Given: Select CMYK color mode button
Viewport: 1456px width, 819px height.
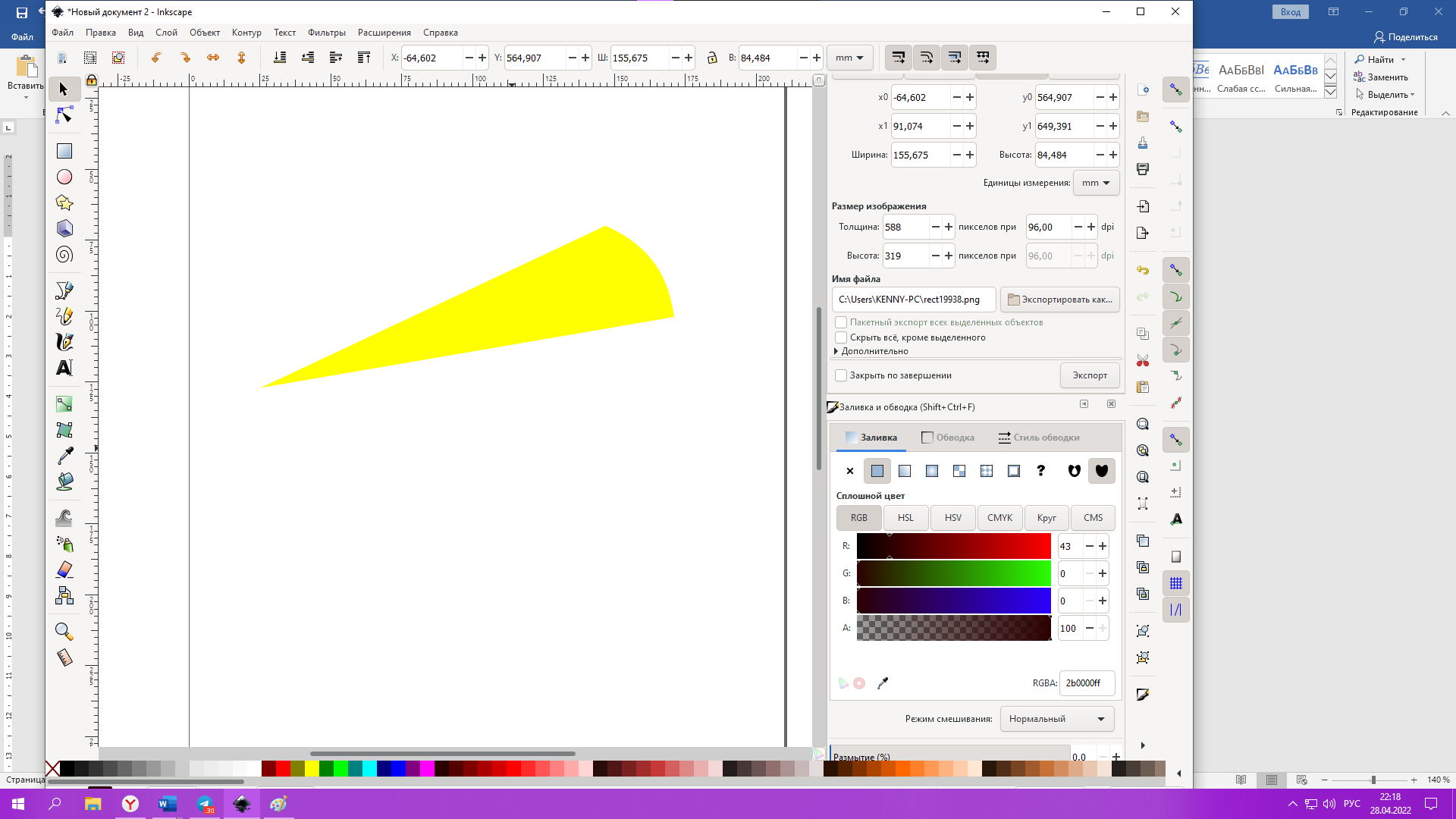Looking at the screenshot, I should [1000, 518].
